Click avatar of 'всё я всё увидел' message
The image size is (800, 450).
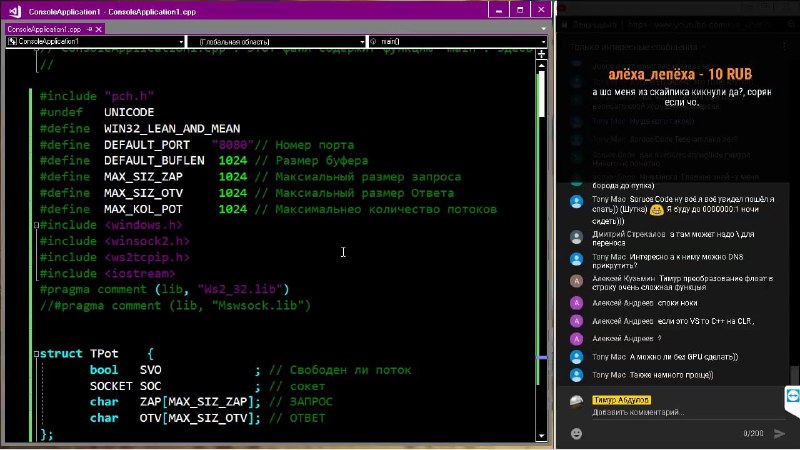click(x=577, y=202)
